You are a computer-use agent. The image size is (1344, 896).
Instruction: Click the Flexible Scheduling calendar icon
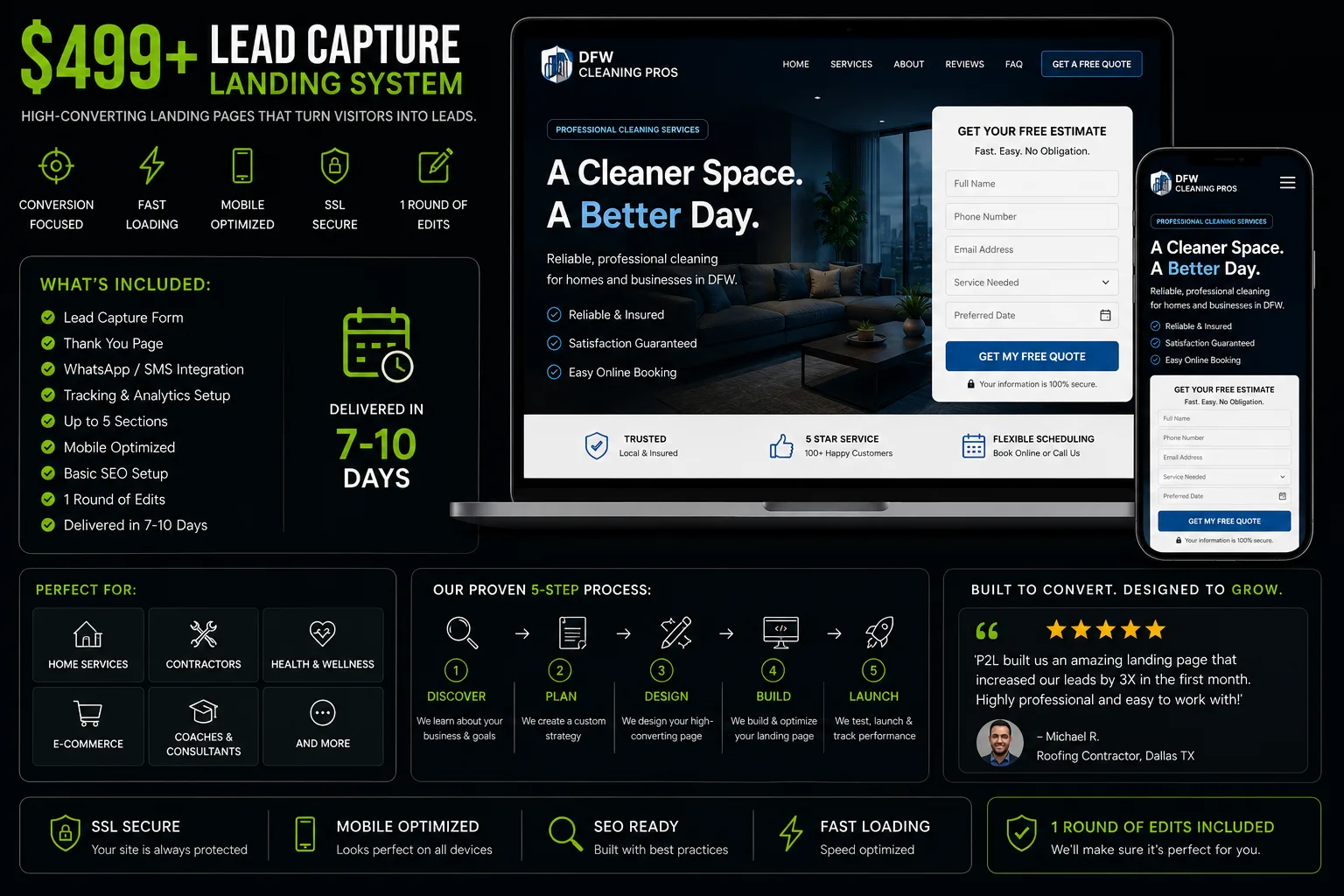(973, 445)
